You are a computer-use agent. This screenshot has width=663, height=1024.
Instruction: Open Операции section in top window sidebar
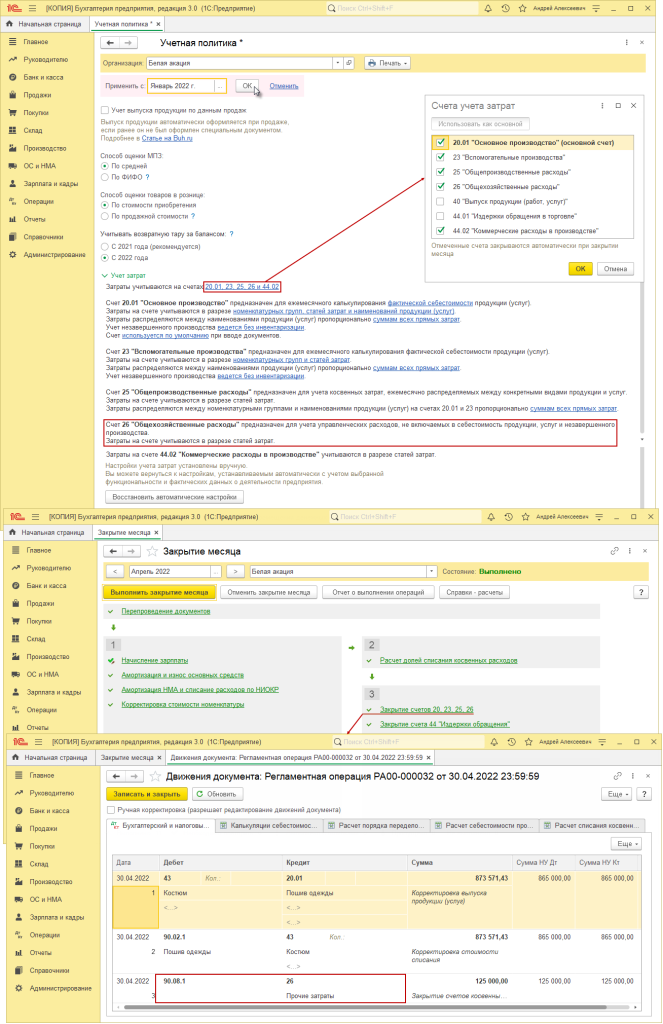pyautogui.click(x=39, y=201)
